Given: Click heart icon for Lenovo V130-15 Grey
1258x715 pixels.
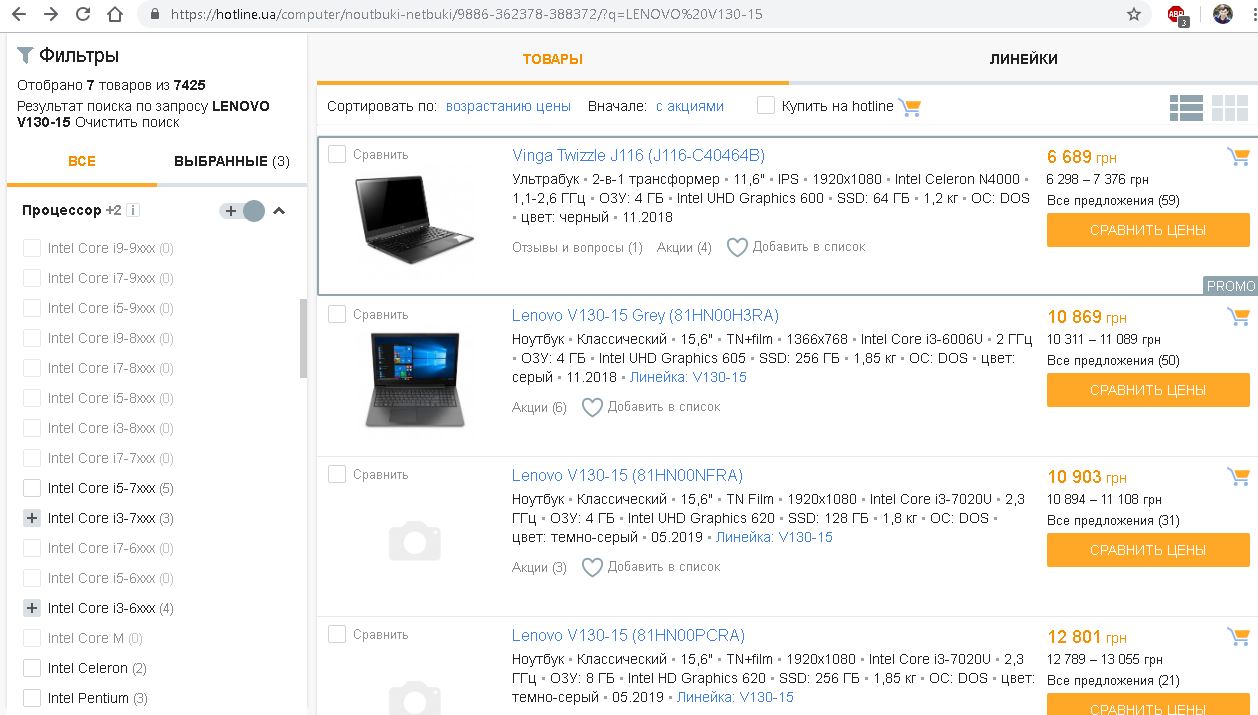Looking at the screenshot, I should tap(592, 407).
